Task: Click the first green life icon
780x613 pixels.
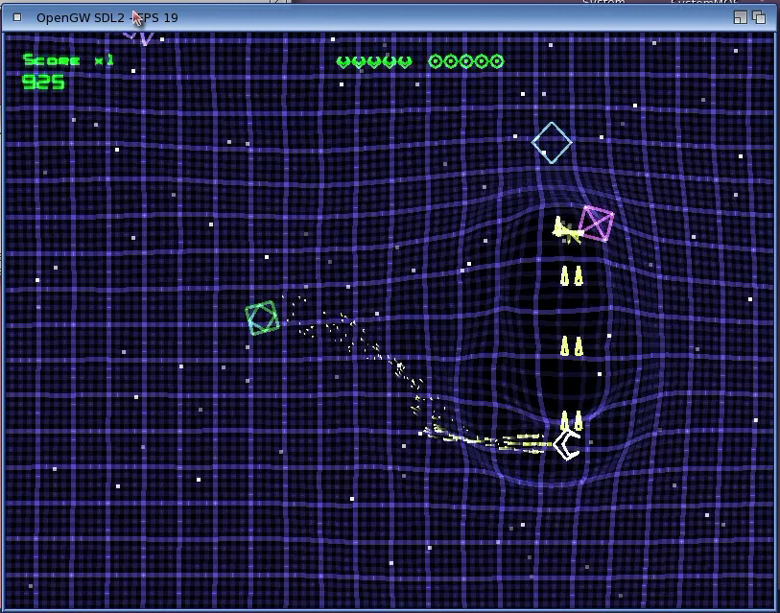Action: point(343,62)
